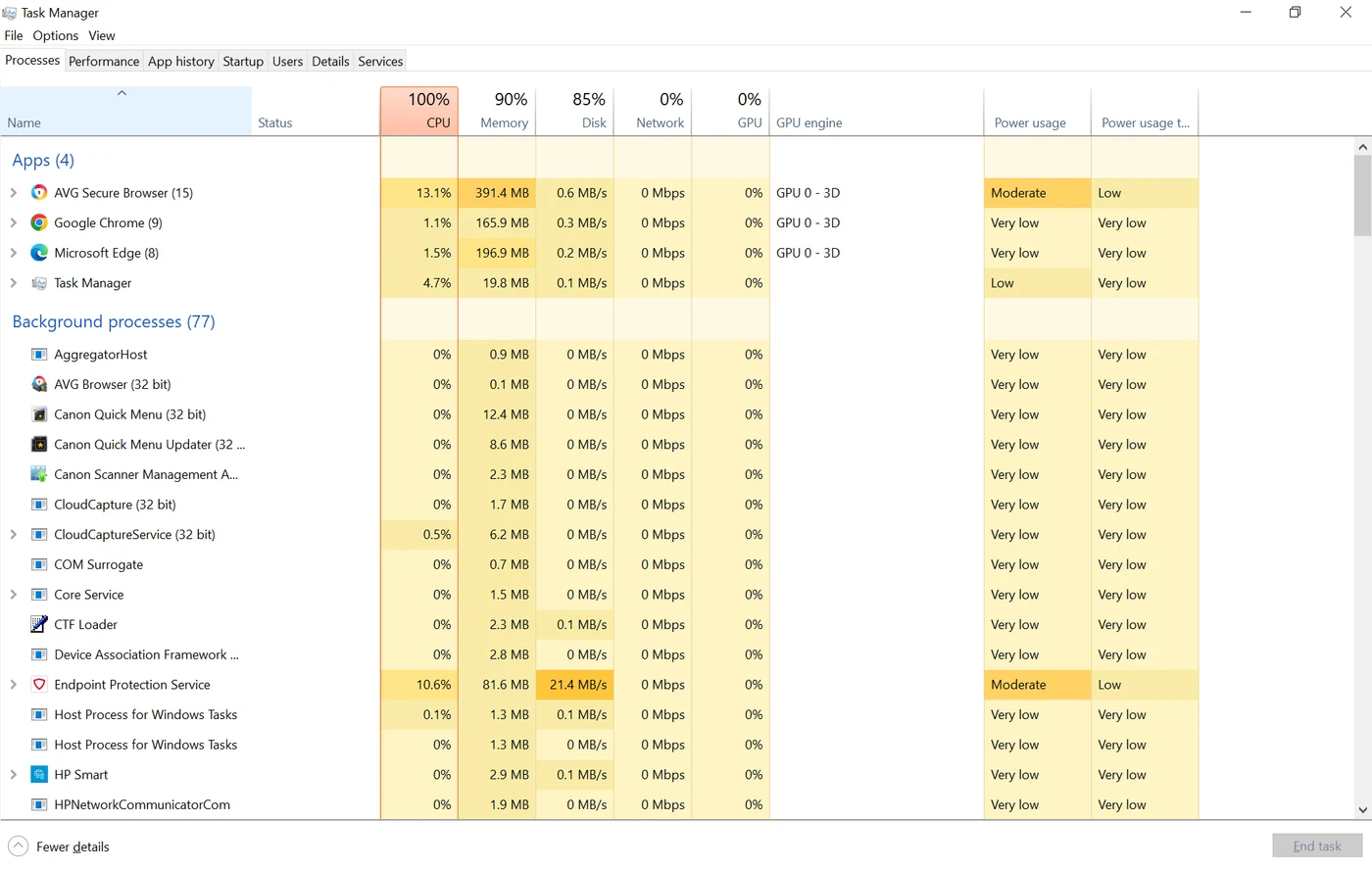This screenshot has height=870, width=1372.
Task: Click the AVG Browser (32 bit) icon
Action: 39,384
